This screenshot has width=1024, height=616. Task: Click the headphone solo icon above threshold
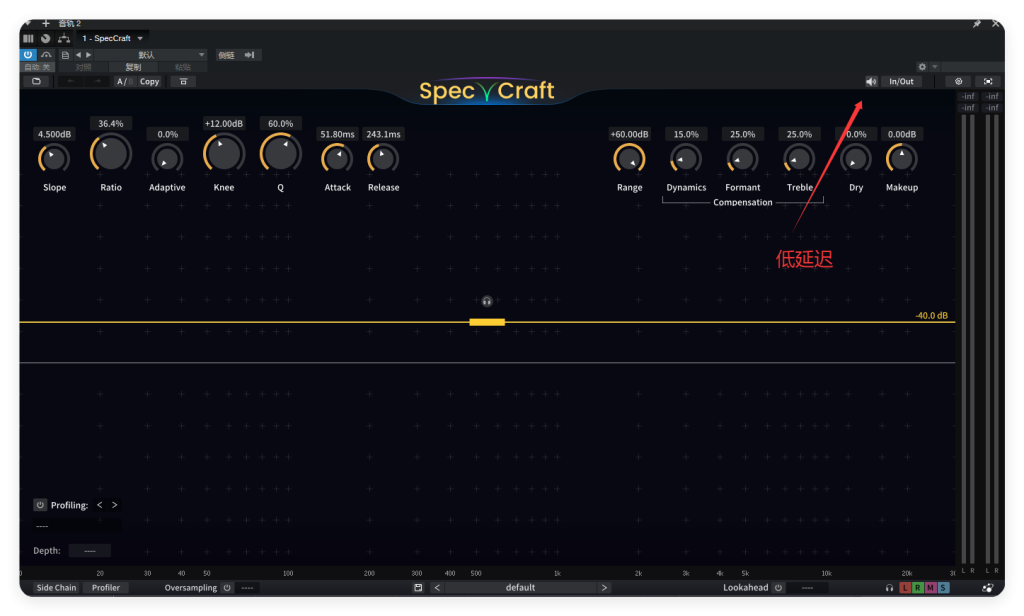pyautogui.click(x=487, y=301)
